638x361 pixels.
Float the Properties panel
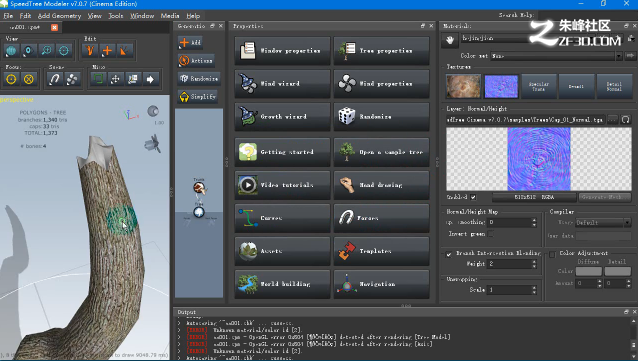tap(423, 26)
